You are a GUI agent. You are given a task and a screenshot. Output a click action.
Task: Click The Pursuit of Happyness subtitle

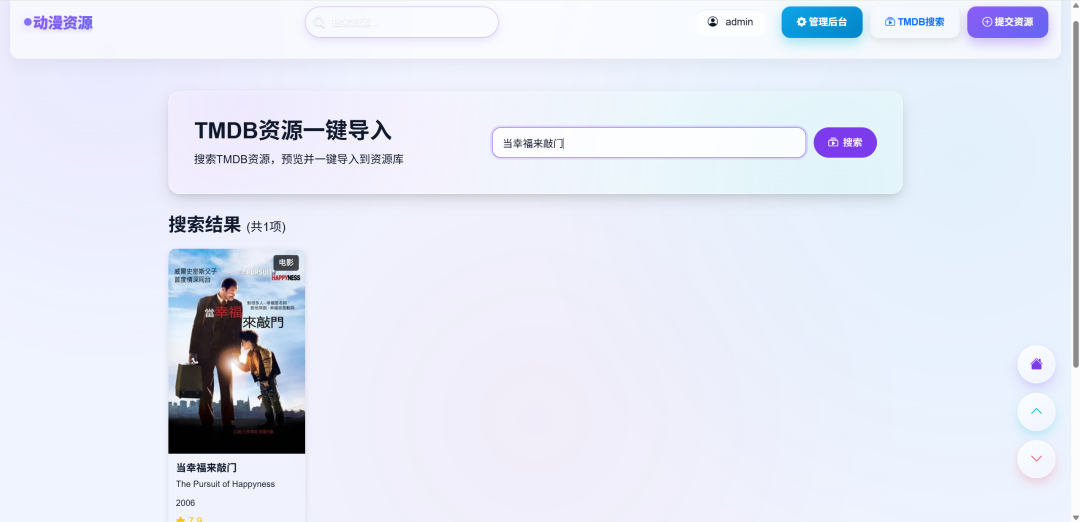225,484
